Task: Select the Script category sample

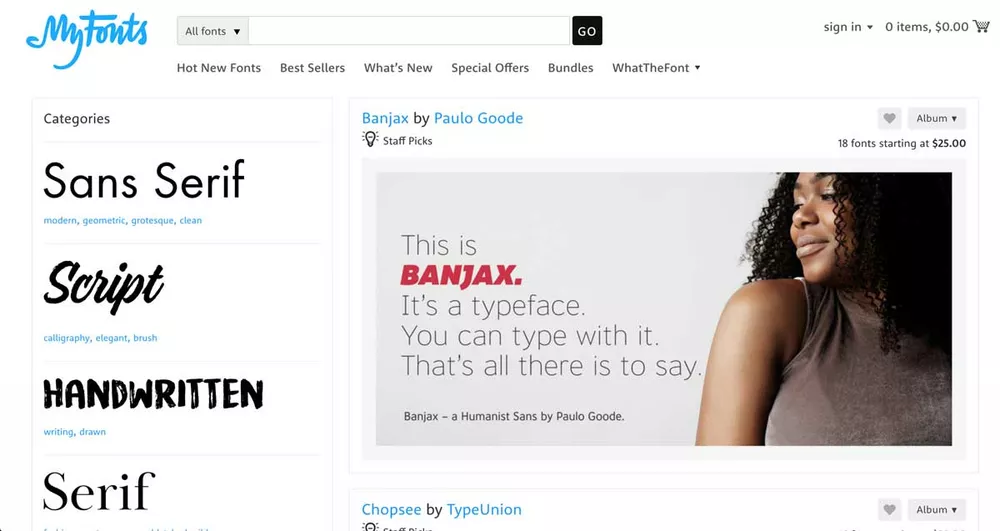Action: [104, 286]
